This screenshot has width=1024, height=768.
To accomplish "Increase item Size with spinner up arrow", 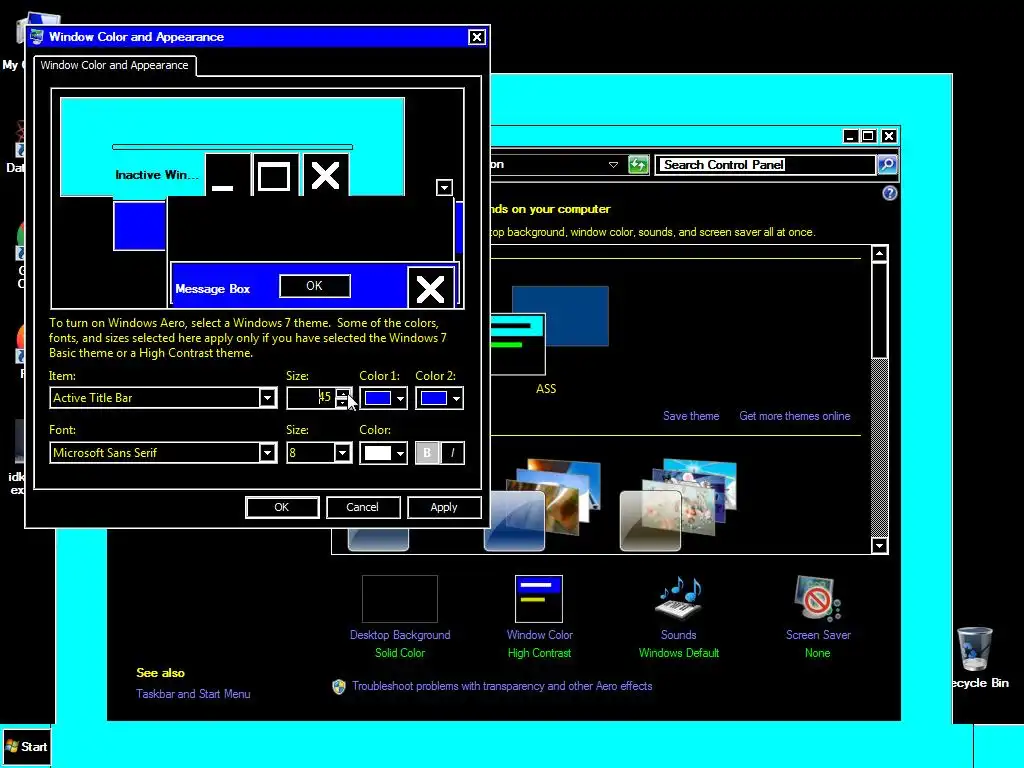I will (x=342, y=393).
